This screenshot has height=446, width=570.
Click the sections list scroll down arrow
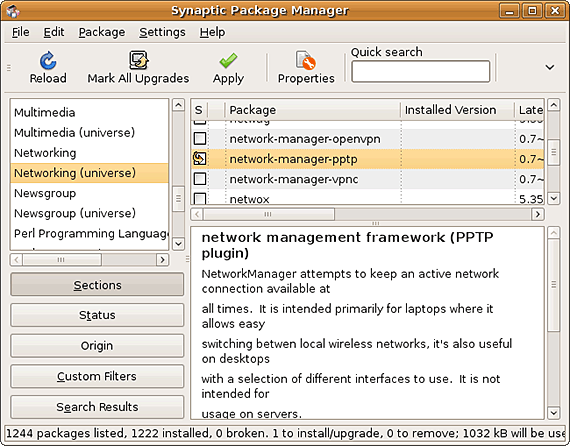pos(178,244)
